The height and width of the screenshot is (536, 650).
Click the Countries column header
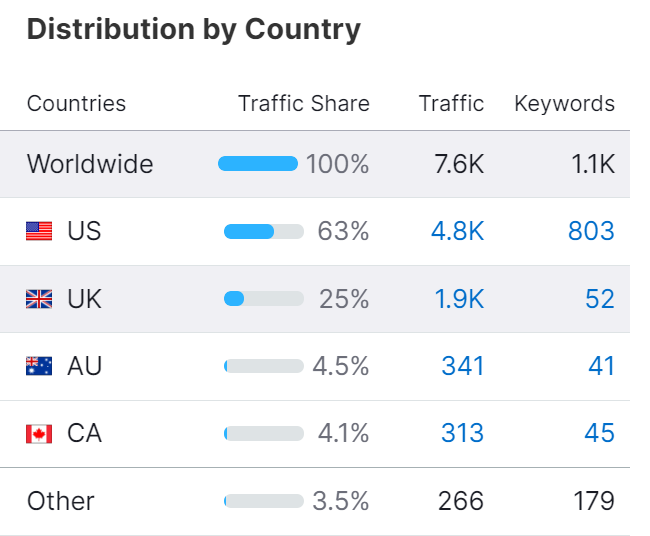tap(76, 104)
